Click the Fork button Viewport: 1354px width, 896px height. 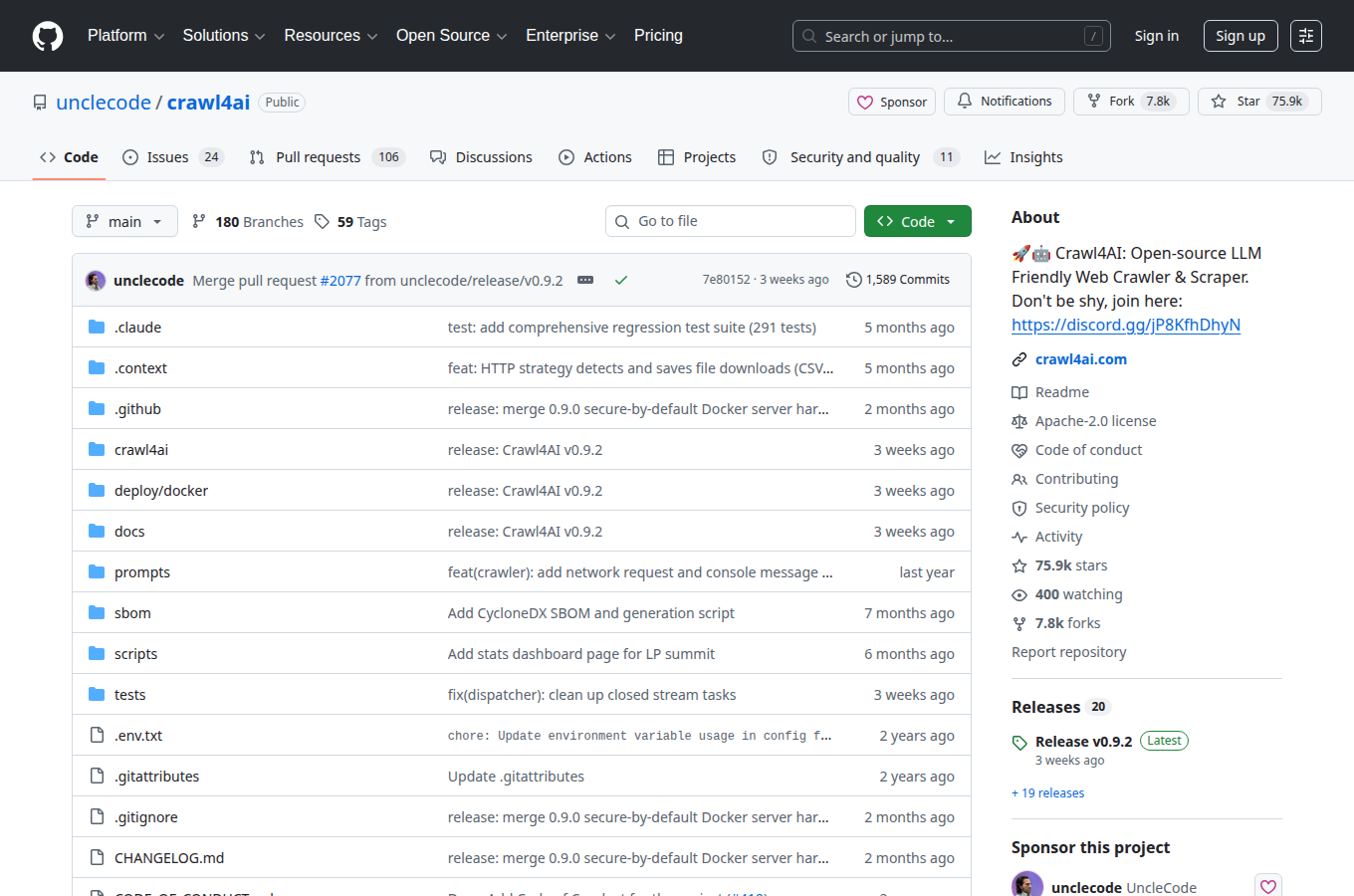tap(1131, 102)
